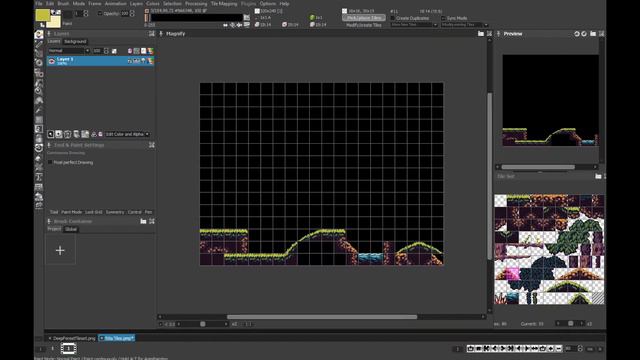The height and width of the screenshot is (360, 640).
Task: Select frame 1 thumbnail in the timeline
Action: [x=69, y=348]
